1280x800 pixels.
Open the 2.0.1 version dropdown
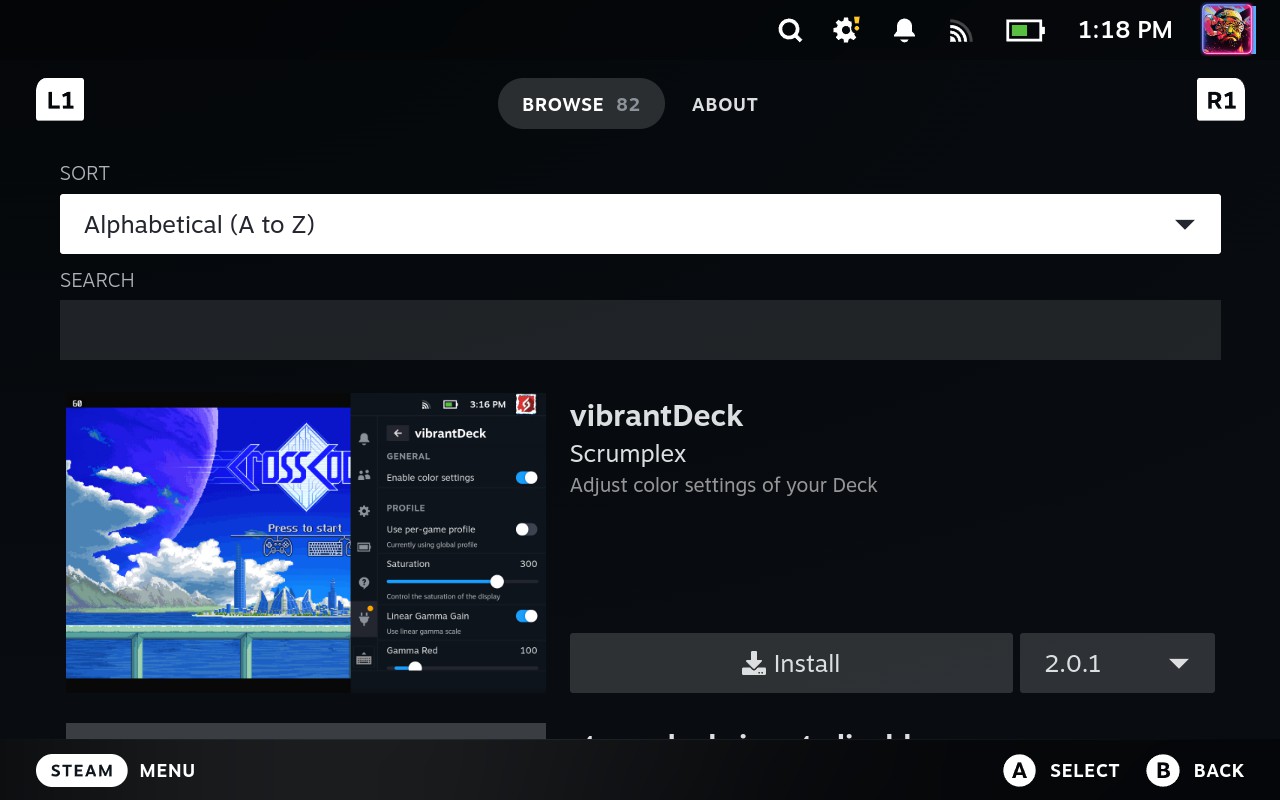tap(1117, 662)
